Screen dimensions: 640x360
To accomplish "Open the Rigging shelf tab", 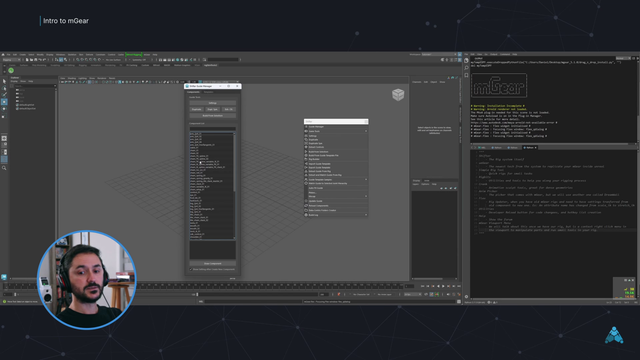I will (x=83, y=65).
